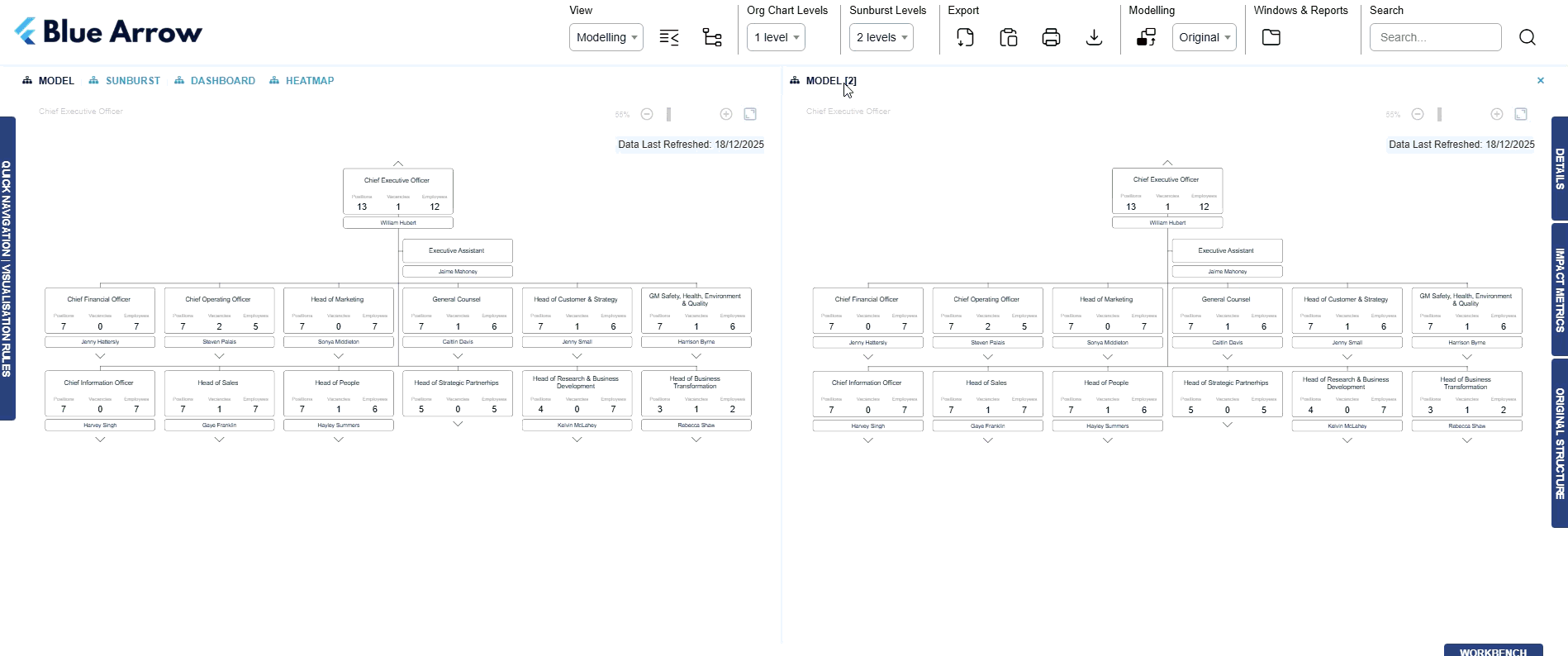Adjust the left model zoom slider
Image resolution: width=1568 pixels, height=656 pixels.
pos(669,114)
